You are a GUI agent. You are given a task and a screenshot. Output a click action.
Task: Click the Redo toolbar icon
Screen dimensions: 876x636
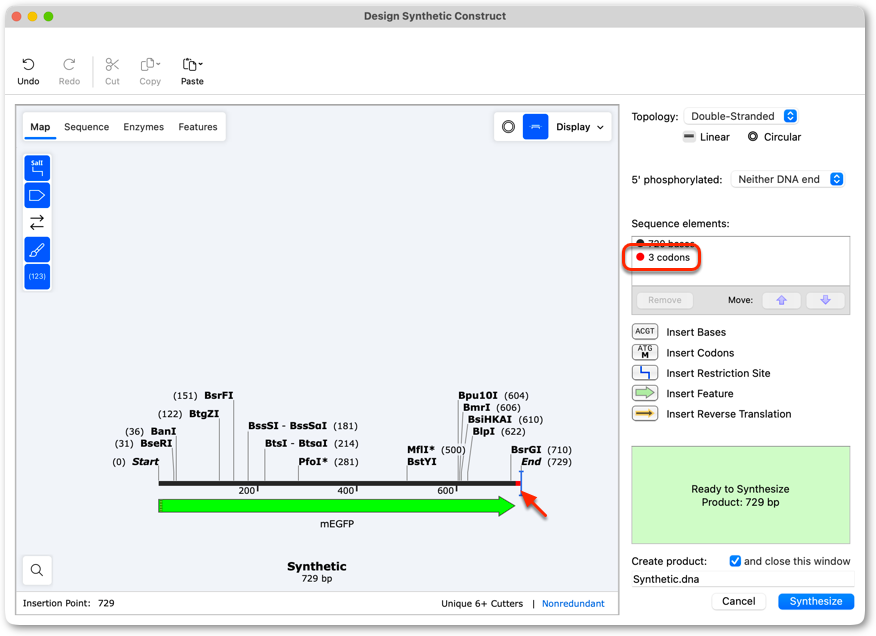pos(69,65)
